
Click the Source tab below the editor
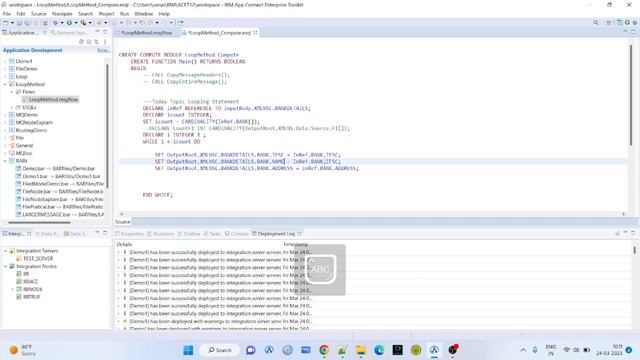coord(122,222)
